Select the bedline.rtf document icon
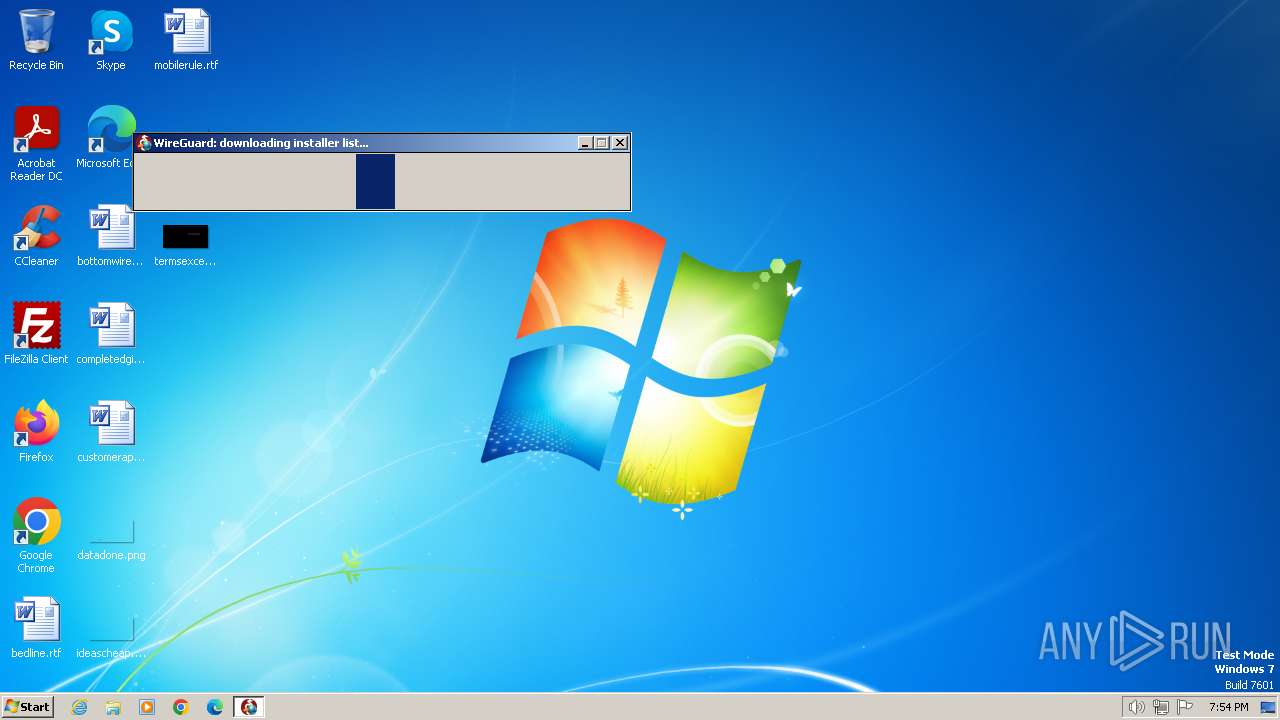This screenshot has height=720, width=1280. [x=36, y=628]
